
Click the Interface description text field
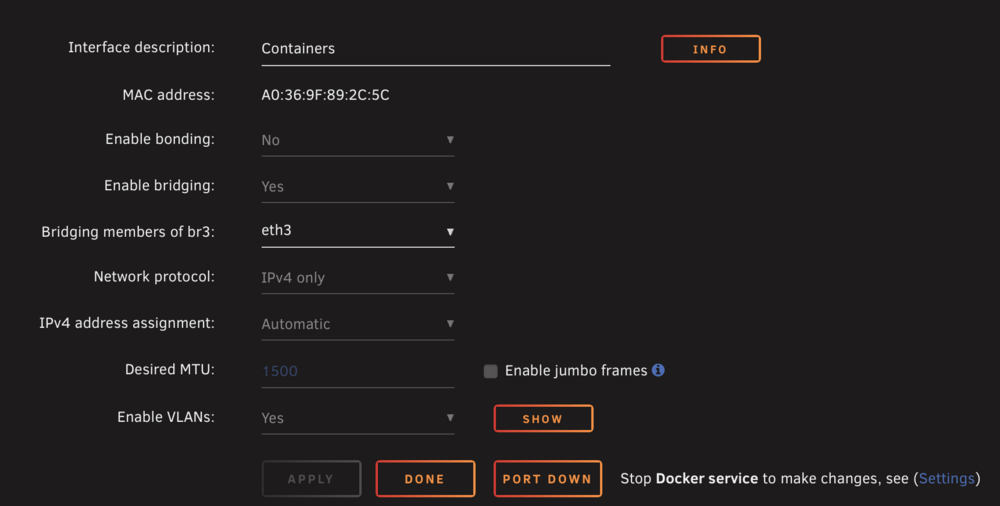436,49
